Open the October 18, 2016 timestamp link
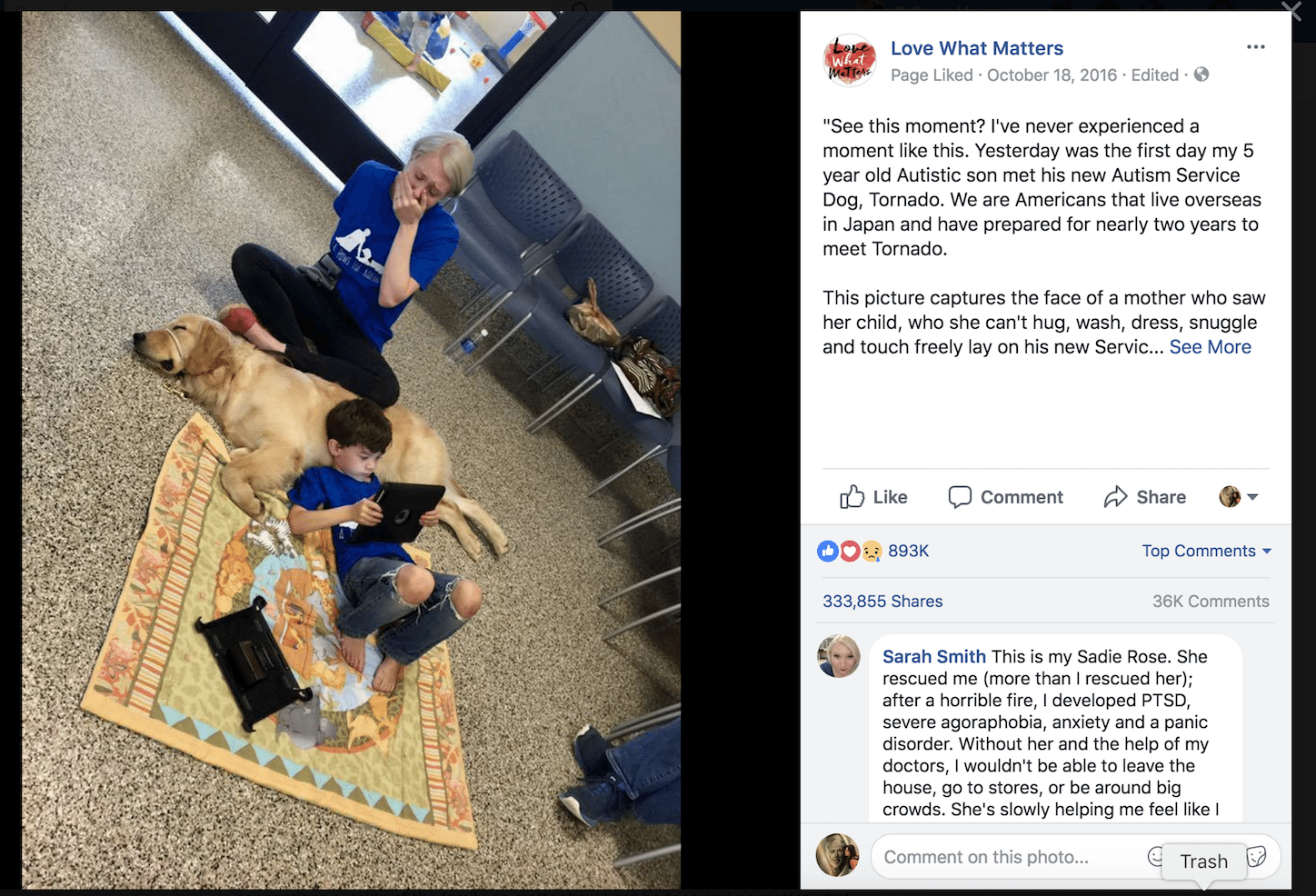 click(x=1052, y=75)
